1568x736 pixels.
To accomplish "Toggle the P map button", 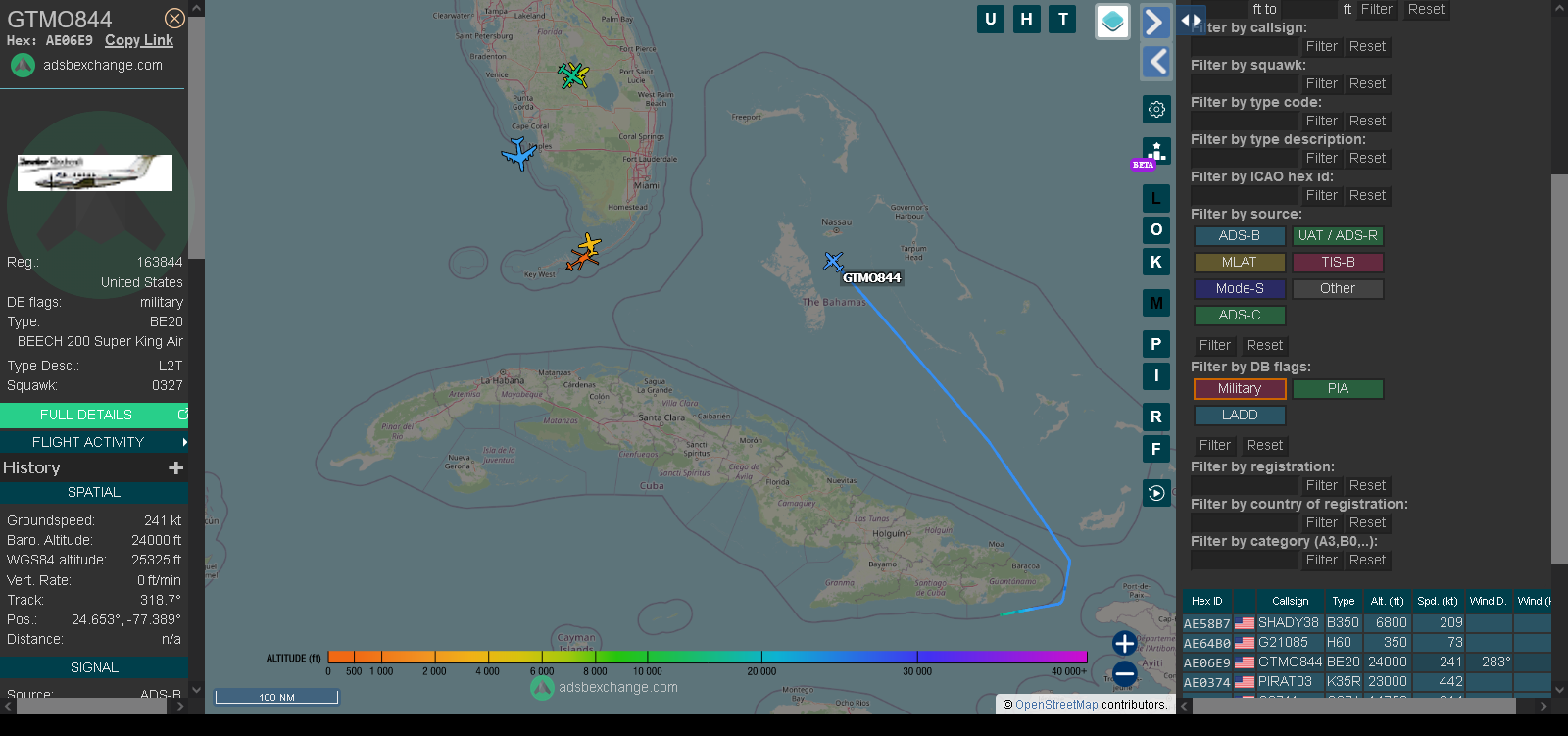I will (x=1156, y=344).
